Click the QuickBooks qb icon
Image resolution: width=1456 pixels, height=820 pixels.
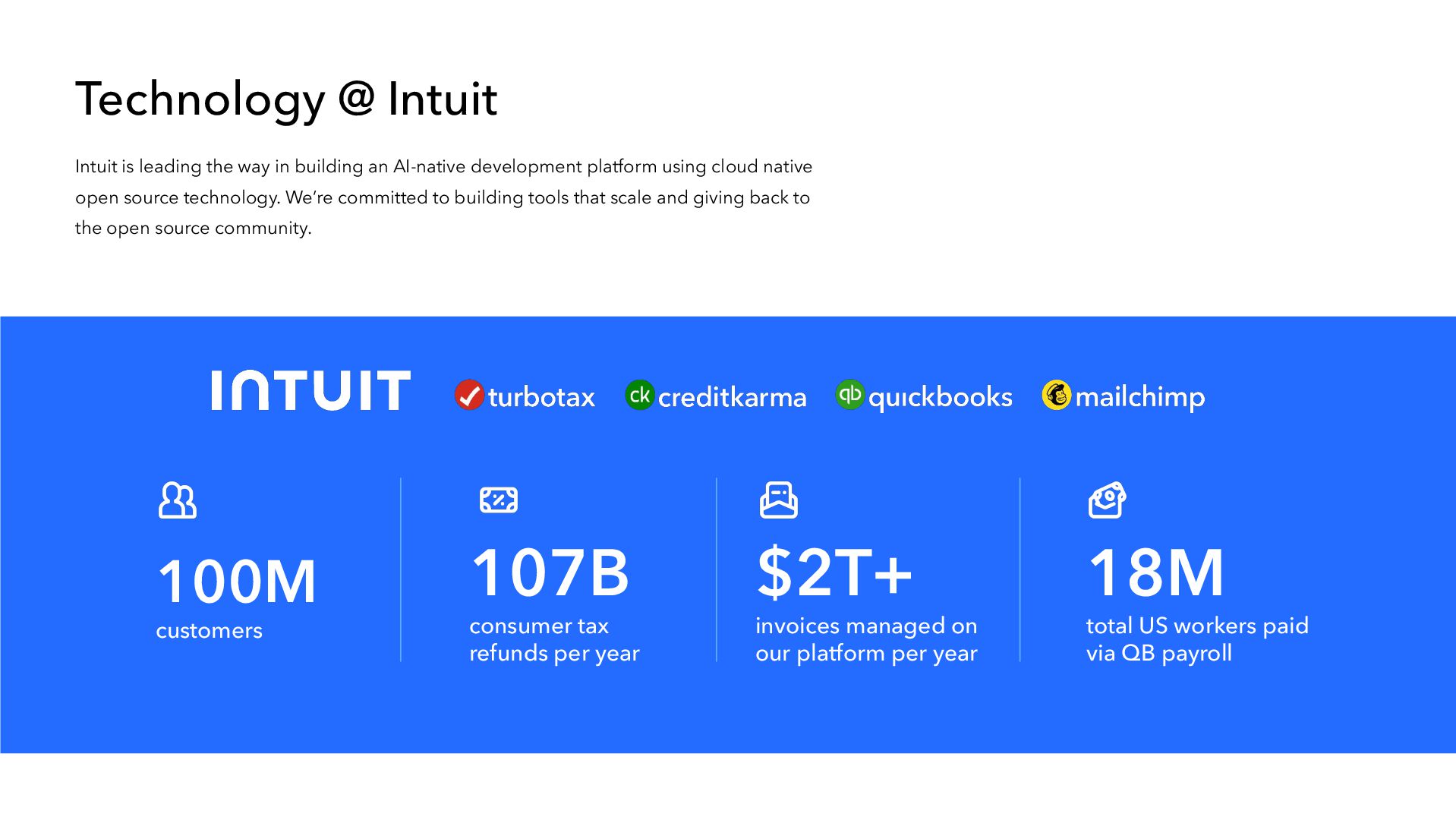(x=850, y=395)
